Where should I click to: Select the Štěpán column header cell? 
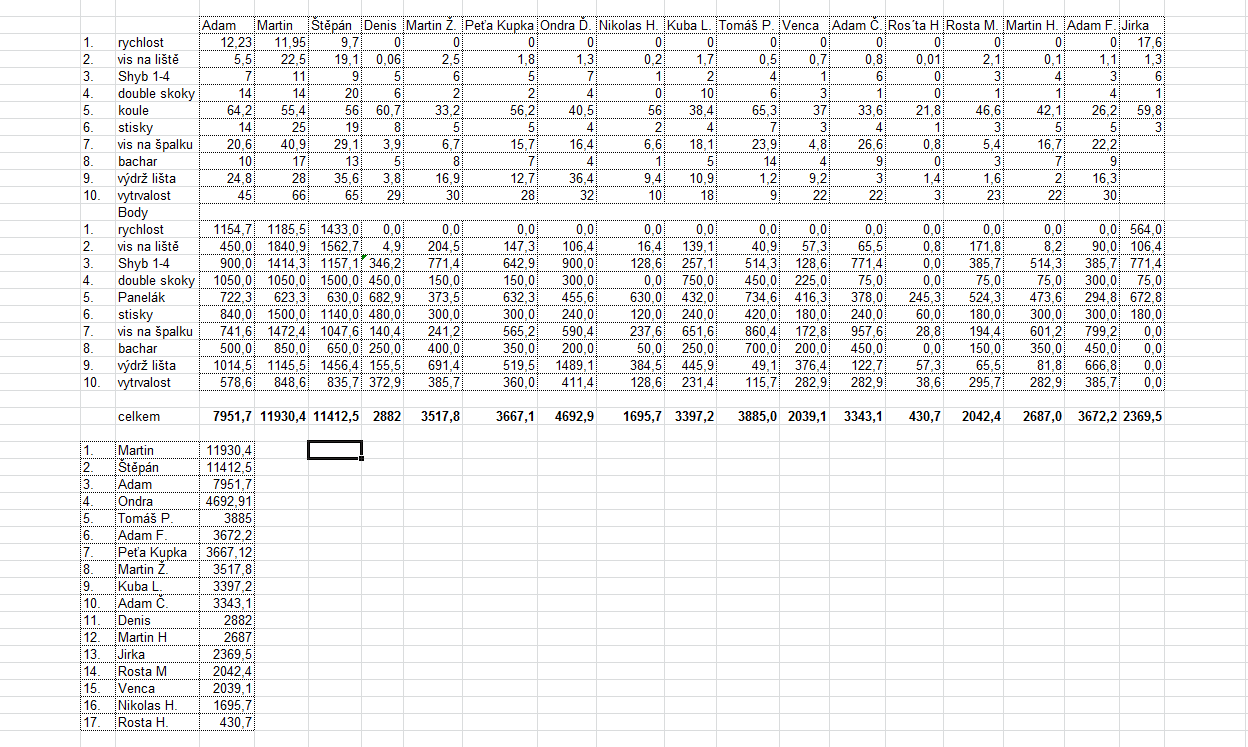click(335, 25)
